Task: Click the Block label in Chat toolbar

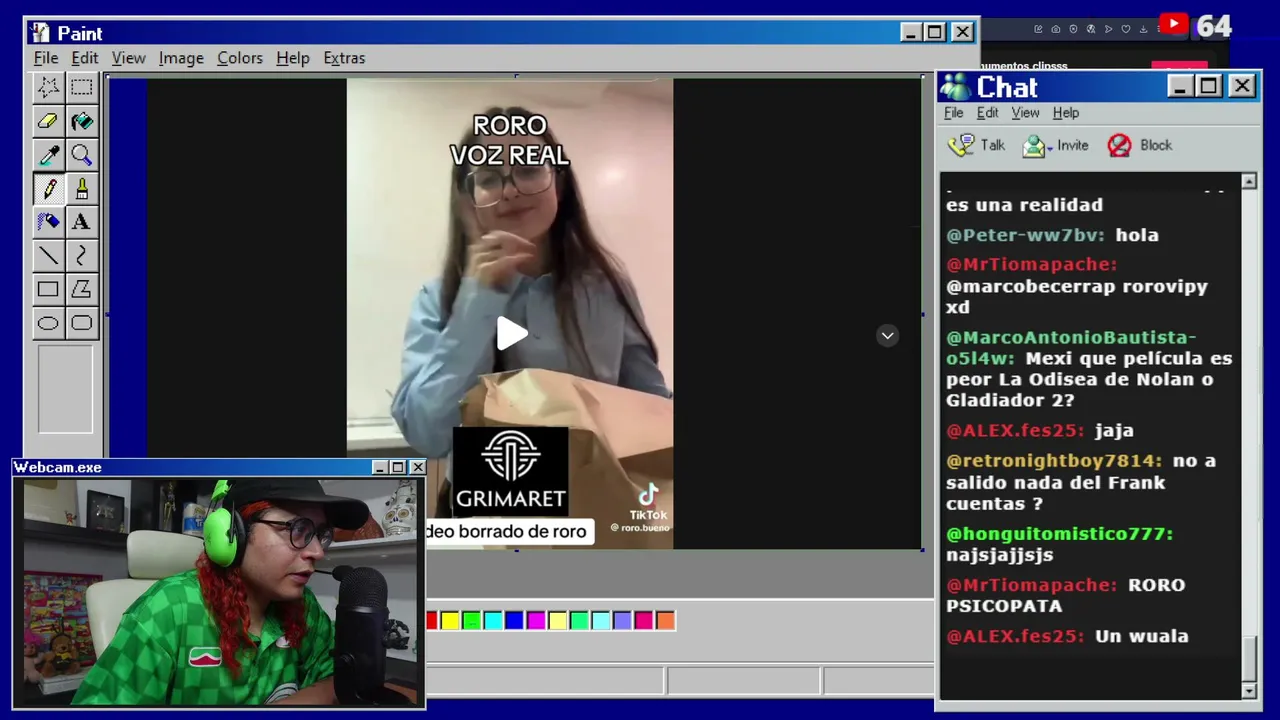Action: click(1156, 145)
